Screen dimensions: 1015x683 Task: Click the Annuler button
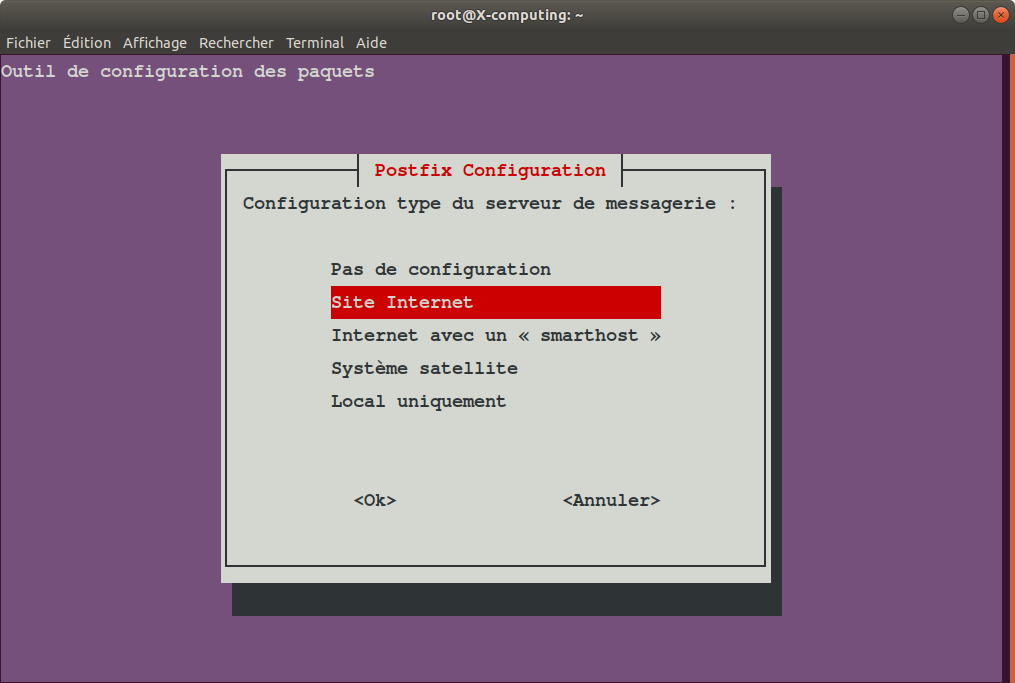point(611,500)
